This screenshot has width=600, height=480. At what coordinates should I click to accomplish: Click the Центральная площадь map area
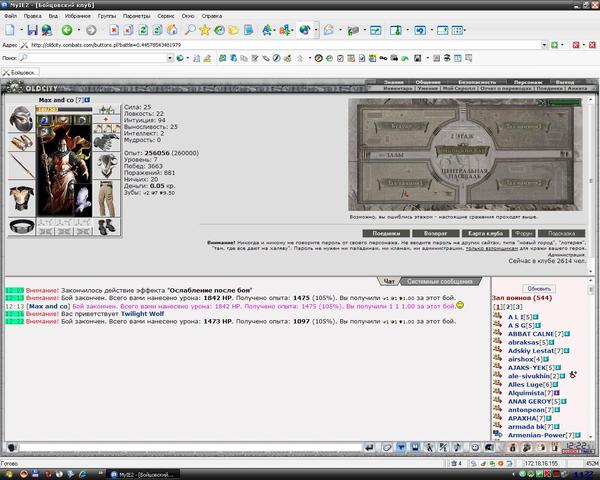coord(464,173)
